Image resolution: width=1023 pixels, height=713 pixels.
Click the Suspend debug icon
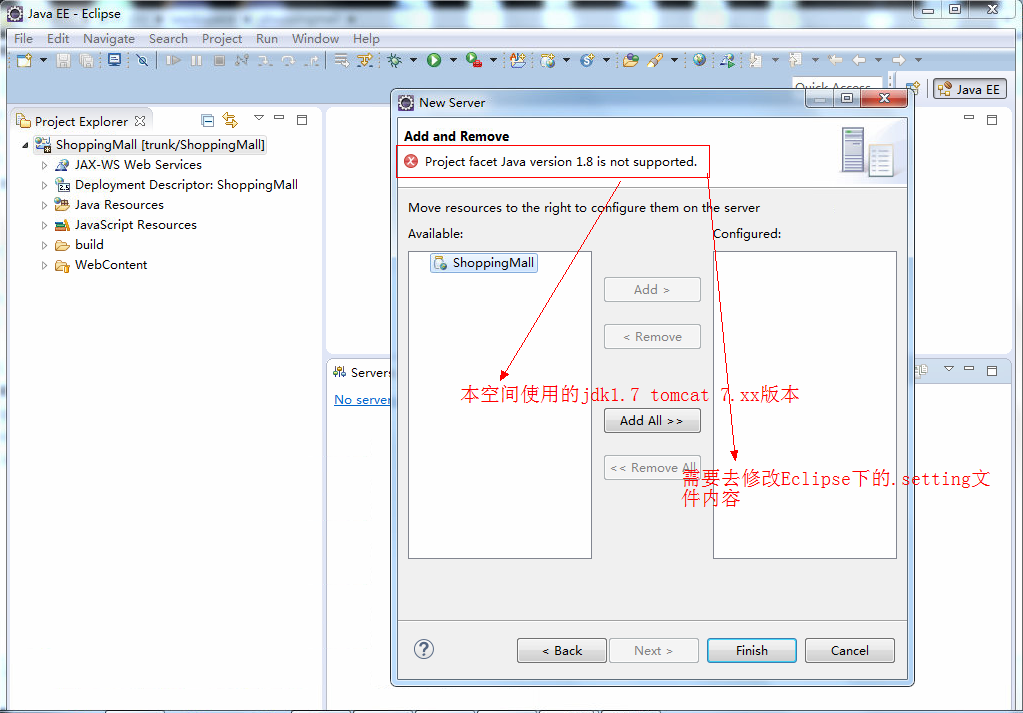tap(196, 61)
